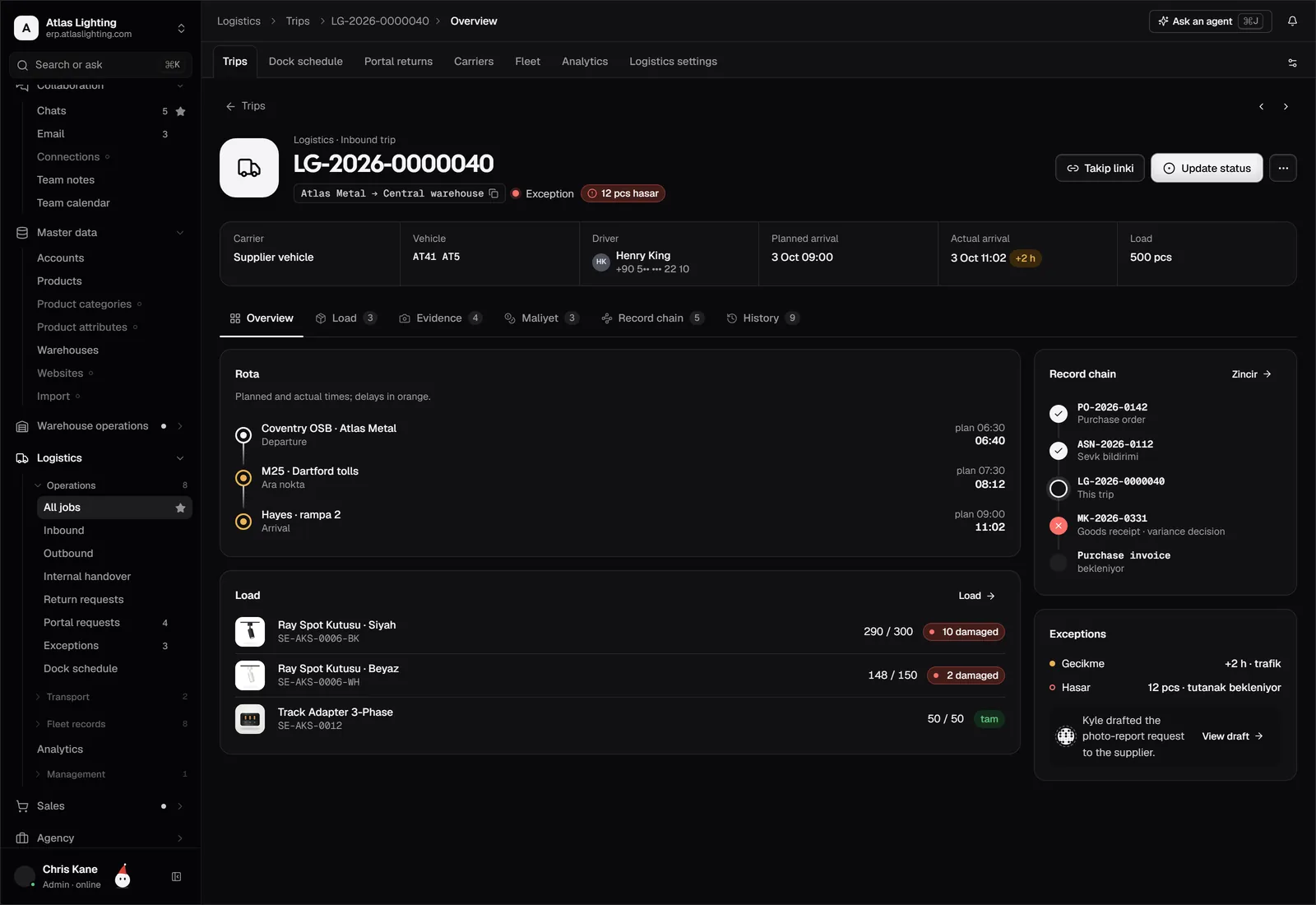Click the Update status button
The height and width of the screenshot is (905, 1316).
coord(1207,168)
